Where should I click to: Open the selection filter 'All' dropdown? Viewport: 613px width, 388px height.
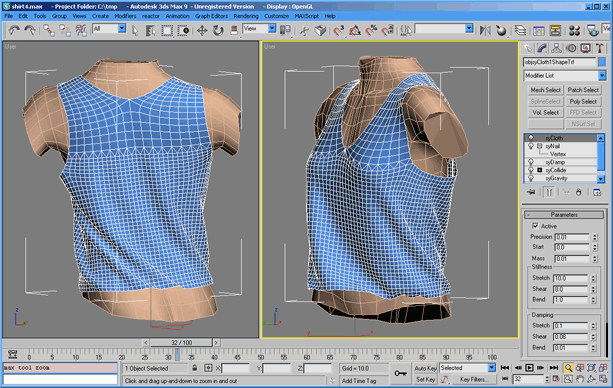[x=122, y=29]
